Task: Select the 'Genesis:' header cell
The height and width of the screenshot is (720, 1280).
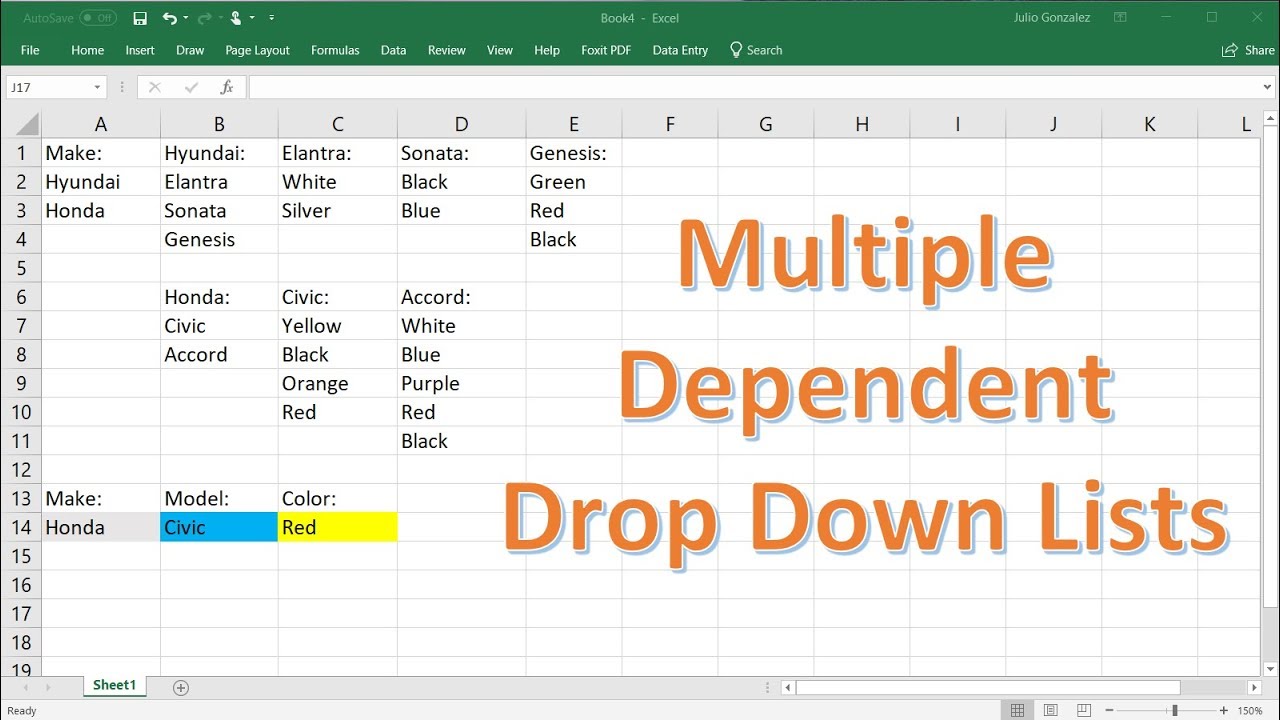Action: (574, 153)
